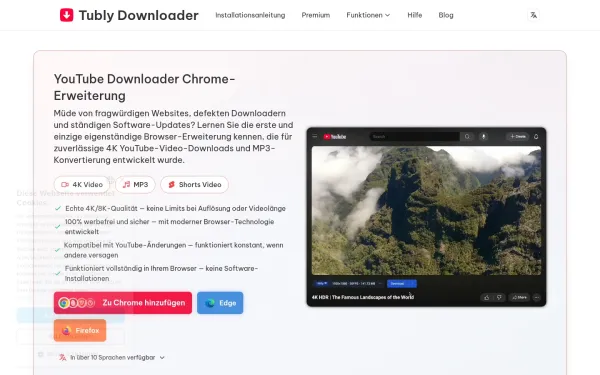Click the Edge browser icon on blue button
This screenshot has height=375, width=600.
tap(210, 303)
